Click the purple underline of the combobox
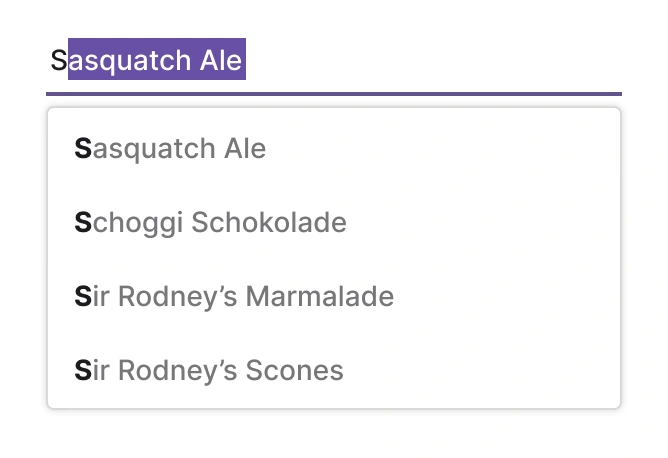668x458 pixels. tap(333, 94)
